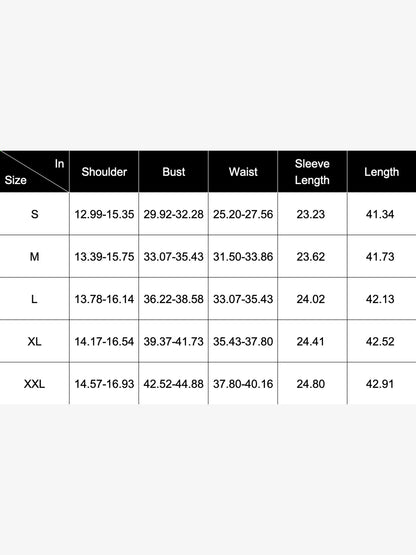Viewport: 416px width, 555px height.
Task: Select length value 42.91
Action: click(x=380, y=384)
